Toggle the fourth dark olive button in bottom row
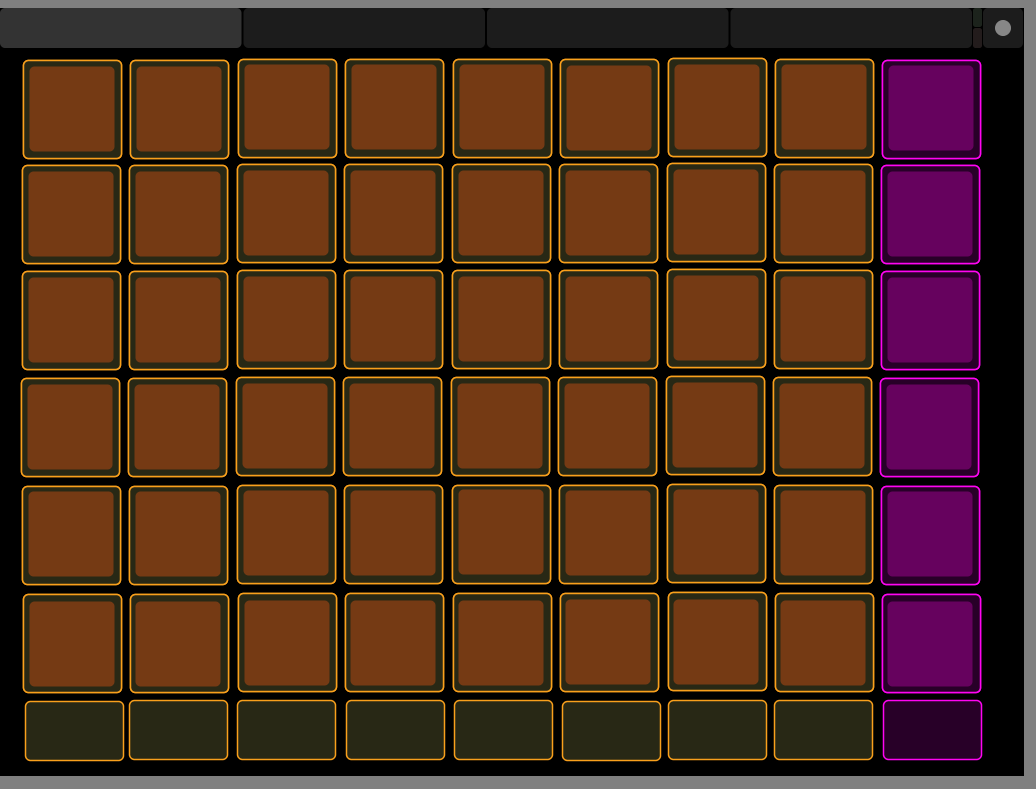This screenshot has width=1036, height=789. (395, 730)
